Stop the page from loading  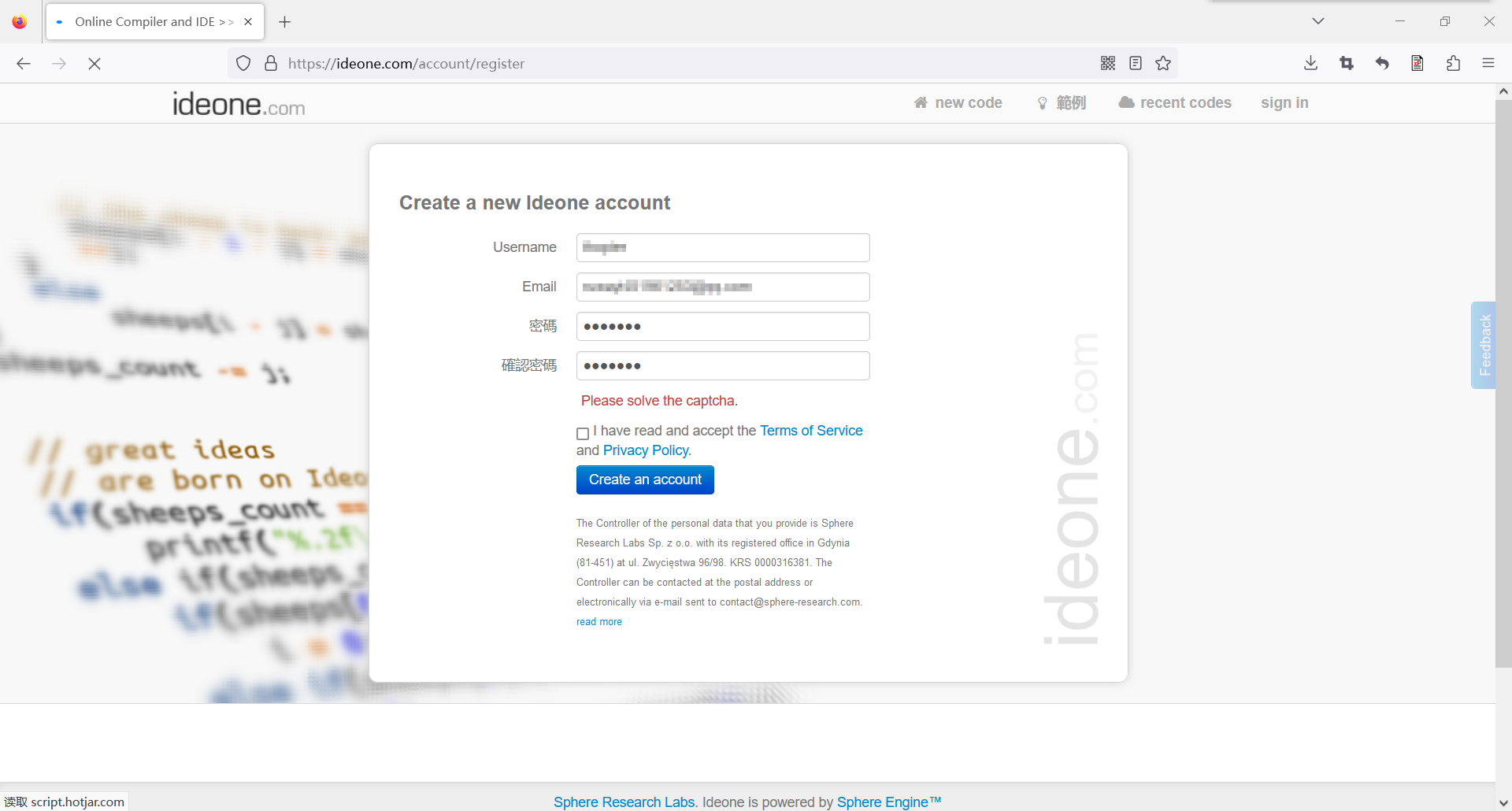pyautogui.click(x=94, y=64)
